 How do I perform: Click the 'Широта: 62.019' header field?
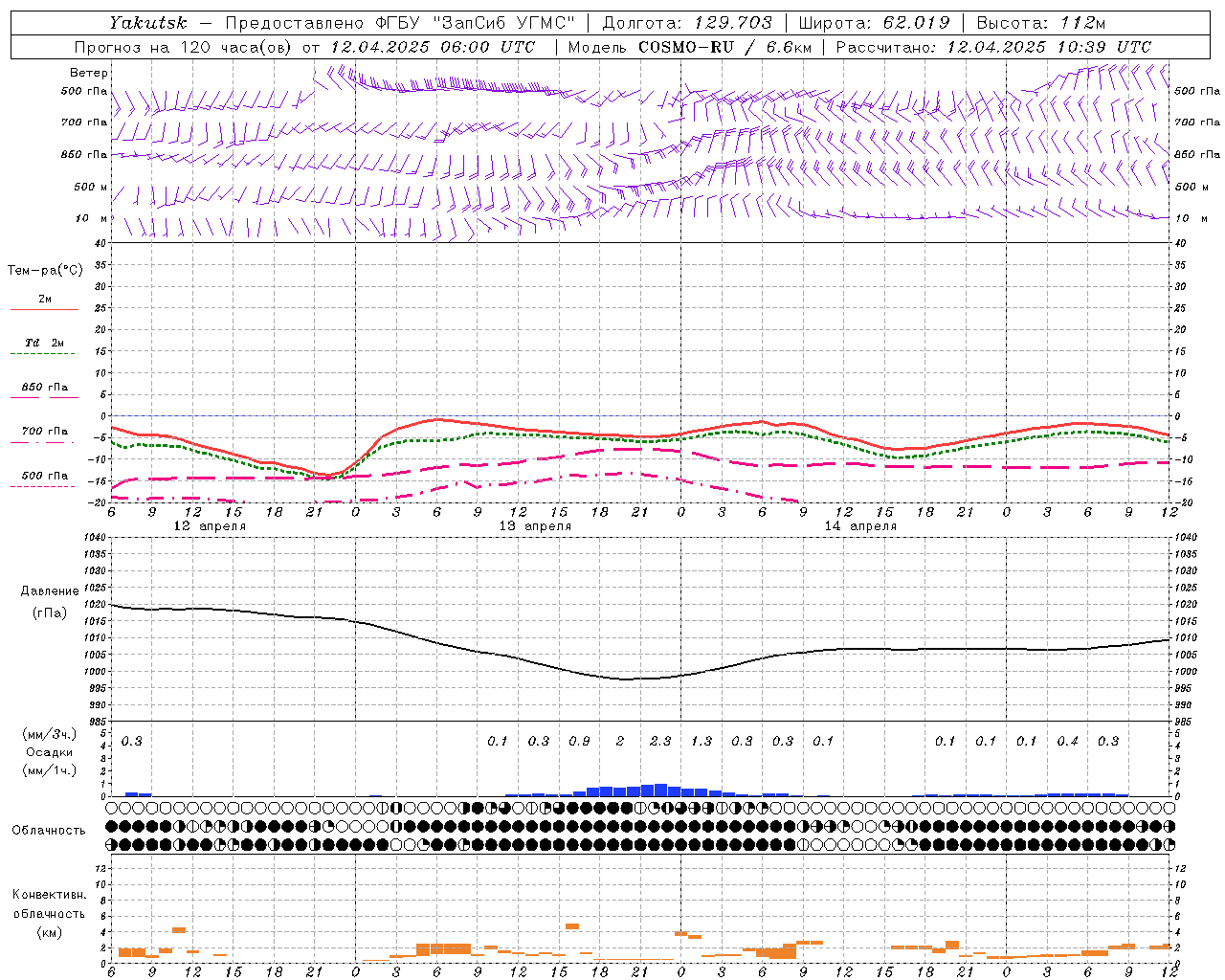point(874,23)
